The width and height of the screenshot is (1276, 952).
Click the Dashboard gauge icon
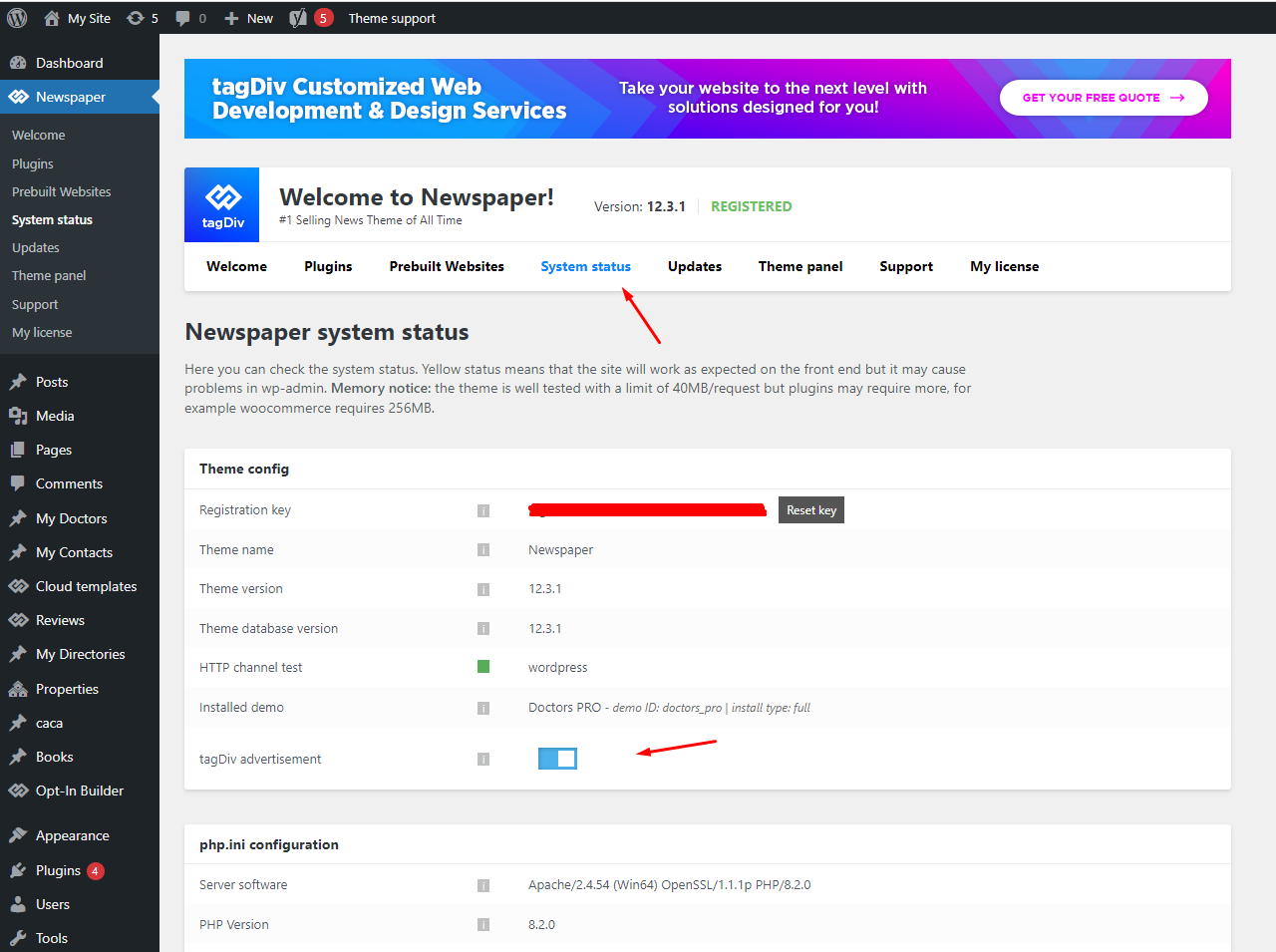[x=18, y=63]
